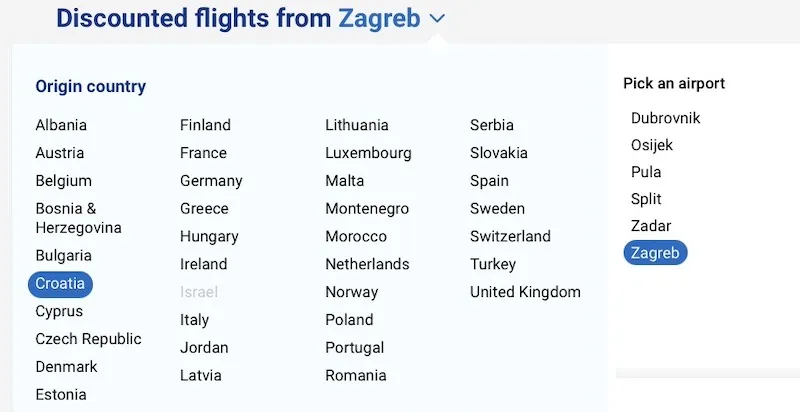Pick Italy as origin country
The width and height of the screenshot is (800, 412).
194,320
